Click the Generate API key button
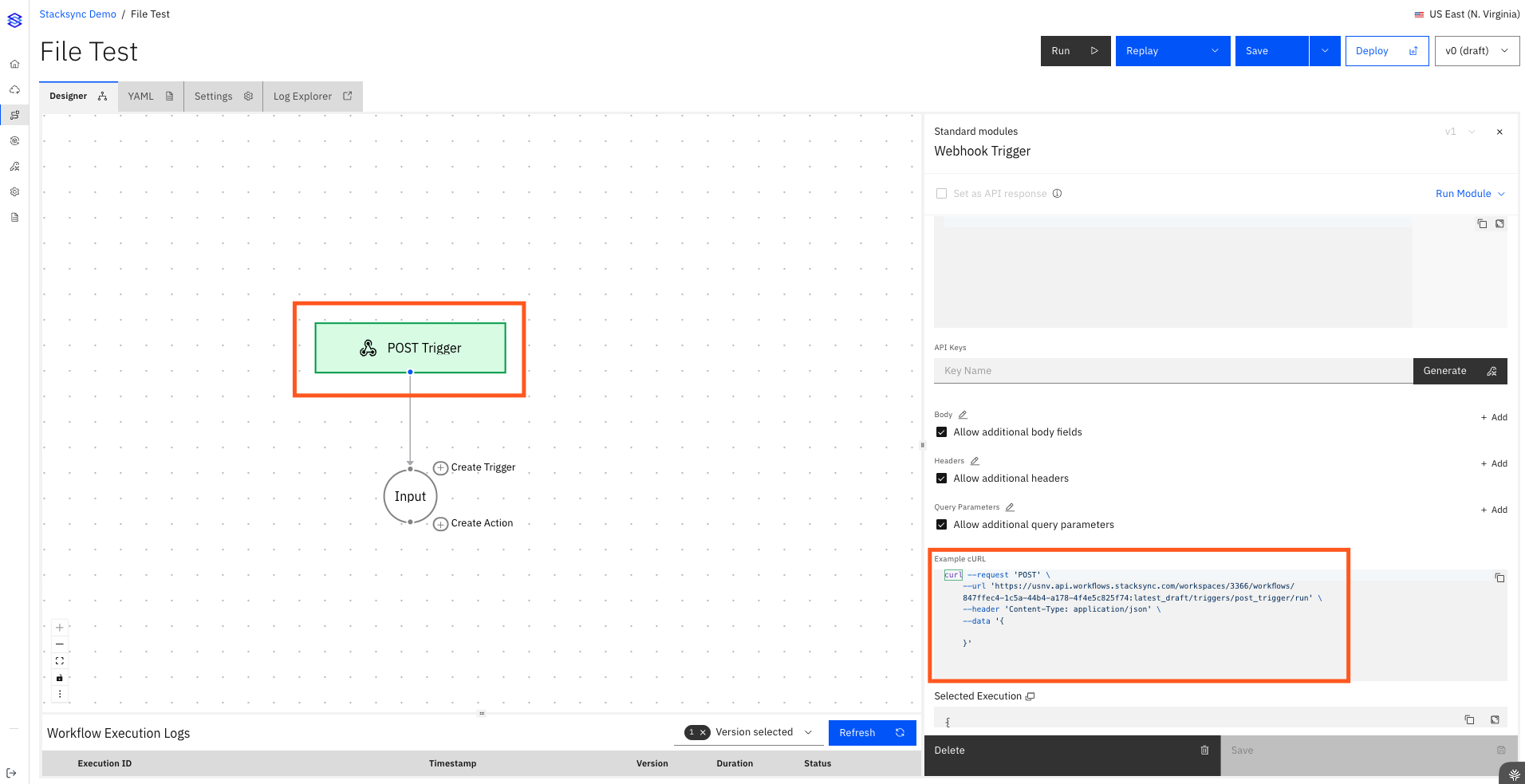 click(x=1459, y=371)
